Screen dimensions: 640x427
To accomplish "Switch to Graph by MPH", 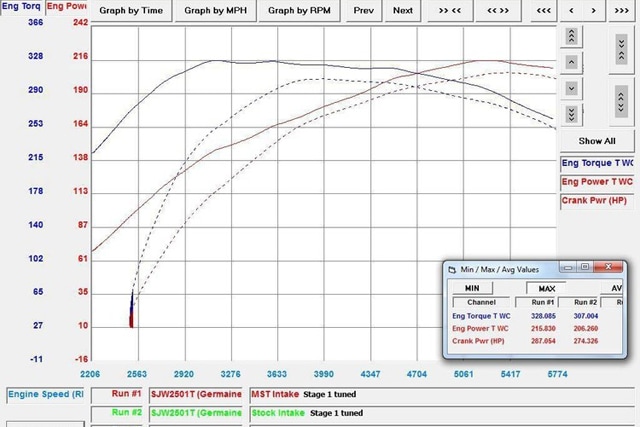I will coord(216,10).
